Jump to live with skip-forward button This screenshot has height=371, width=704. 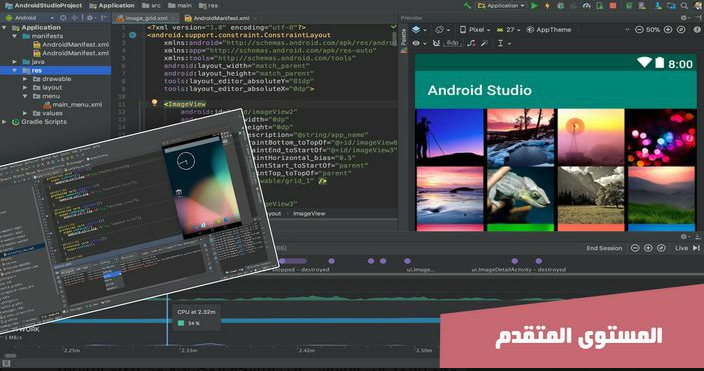696,248
